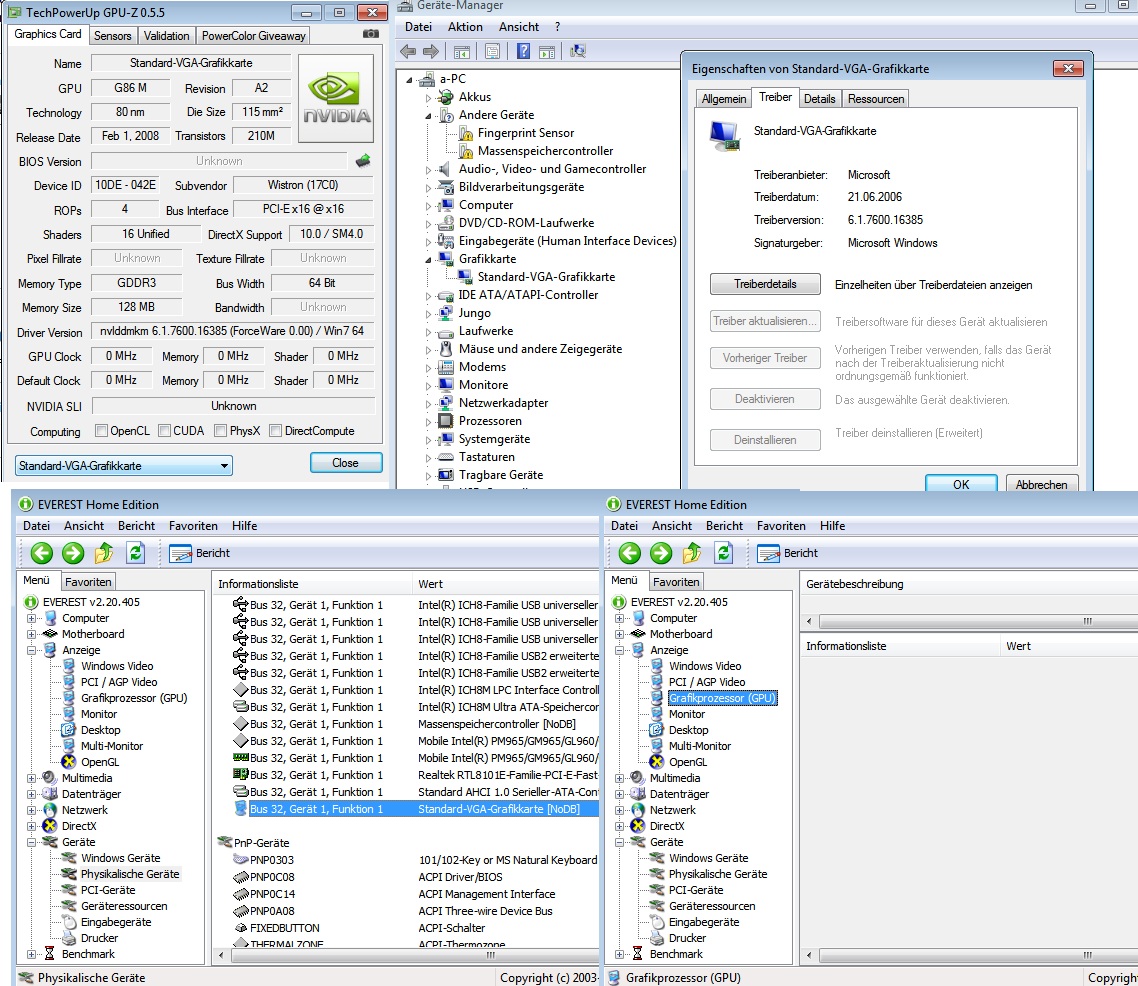Open the PowerColor Giveaway tab
The image size is (1138, 986).
point(253,36)
